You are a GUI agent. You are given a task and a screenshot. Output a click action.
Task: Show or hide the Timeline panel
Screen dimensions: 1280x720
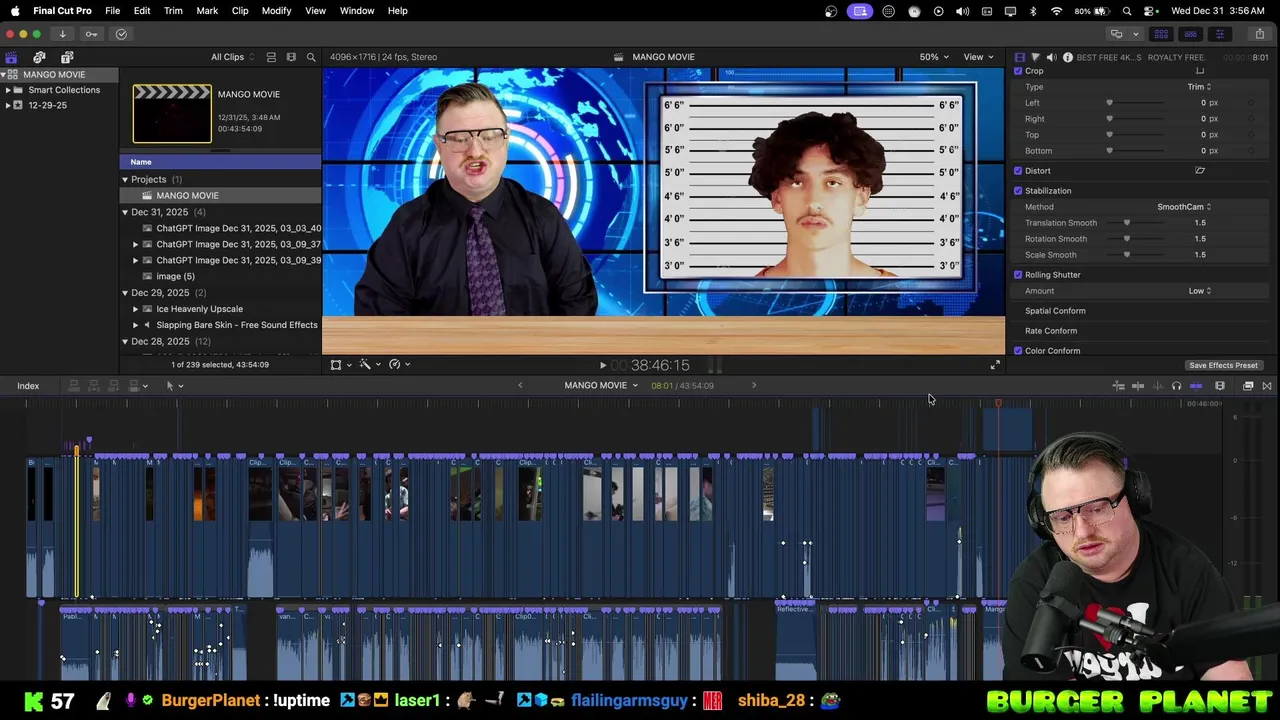coord(1190,34)
